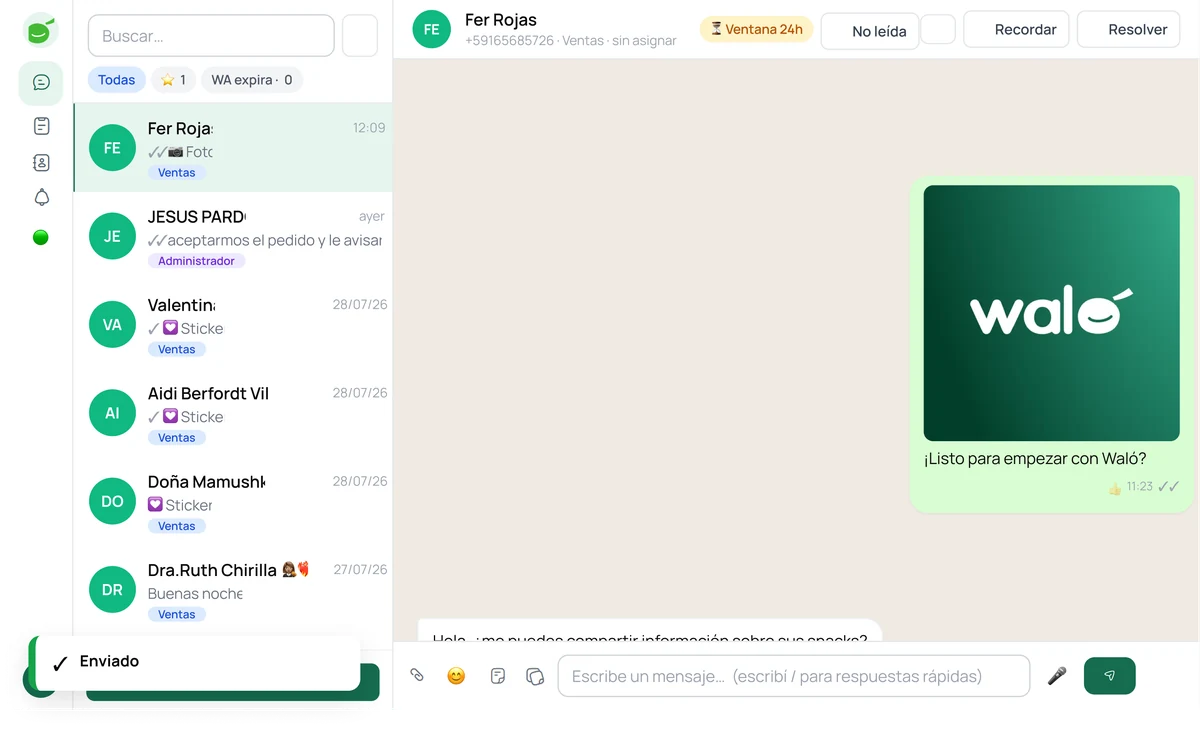Open the contacts address book icon
The image size is (1200, 729).
[41, 162]
